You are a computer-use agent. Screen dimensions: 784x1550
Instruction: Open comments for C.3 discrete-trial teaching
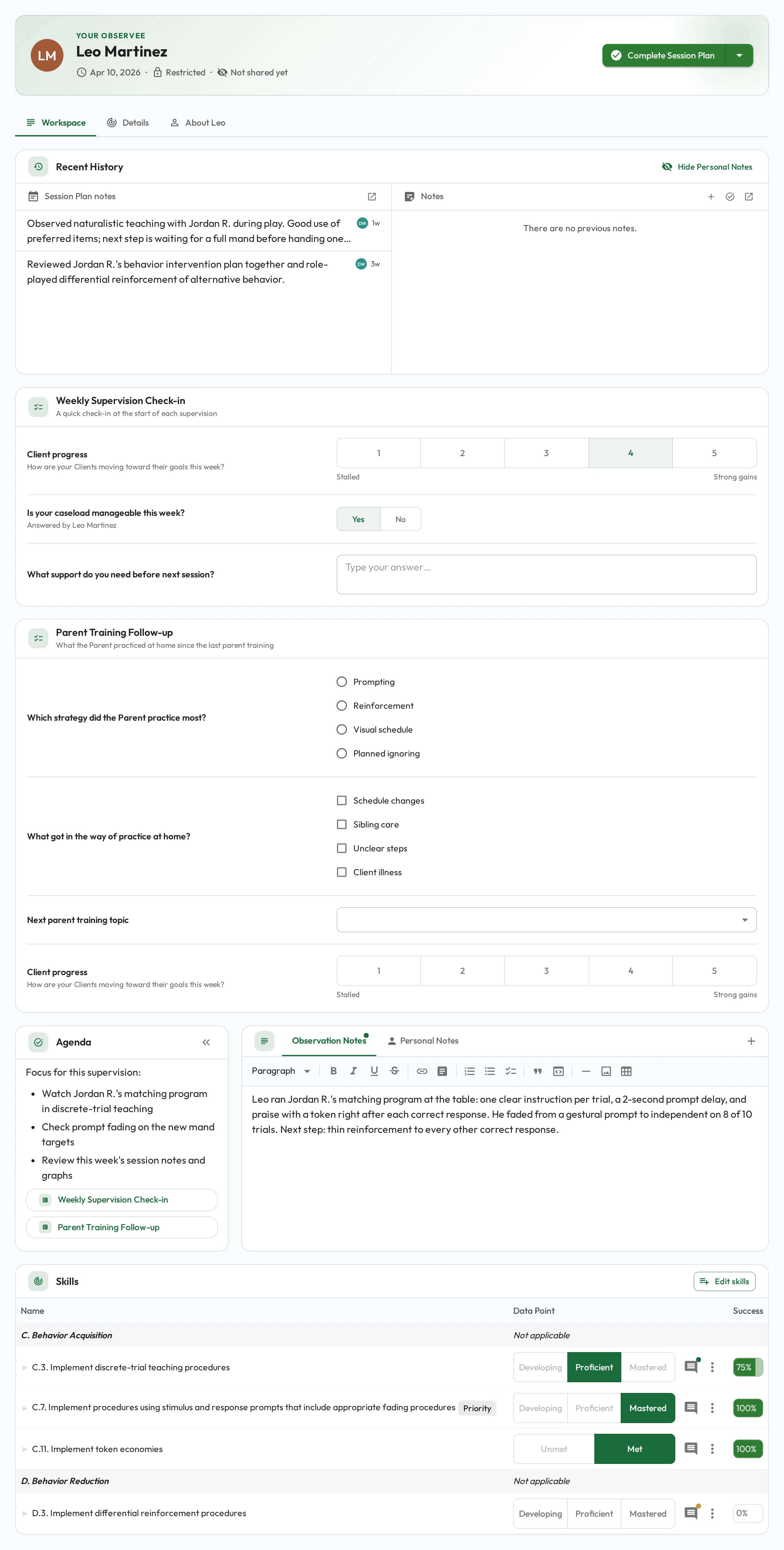tap(691, 1367)
